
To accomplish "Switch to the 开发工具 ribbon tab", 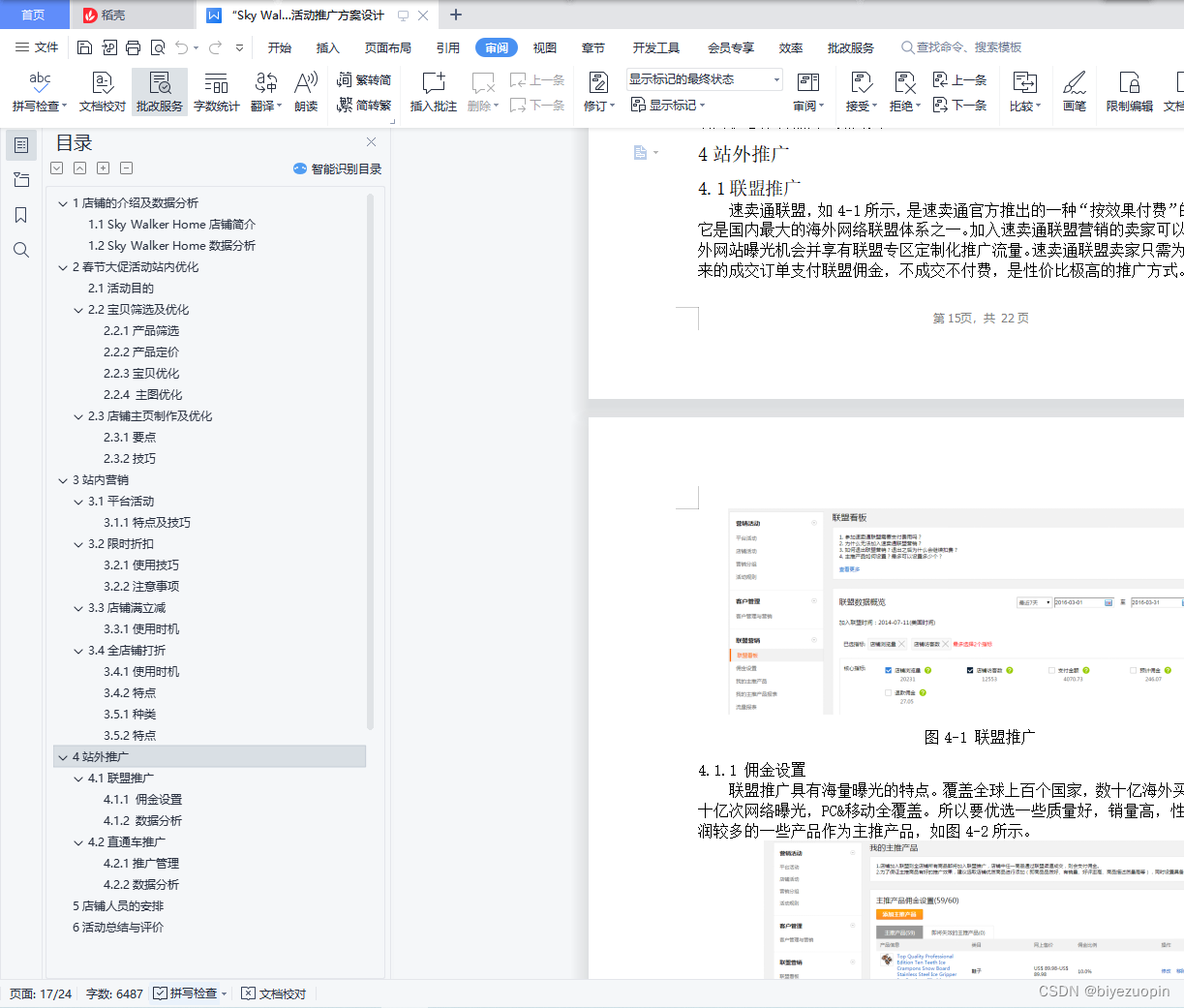I will click(x=656, y=47).
